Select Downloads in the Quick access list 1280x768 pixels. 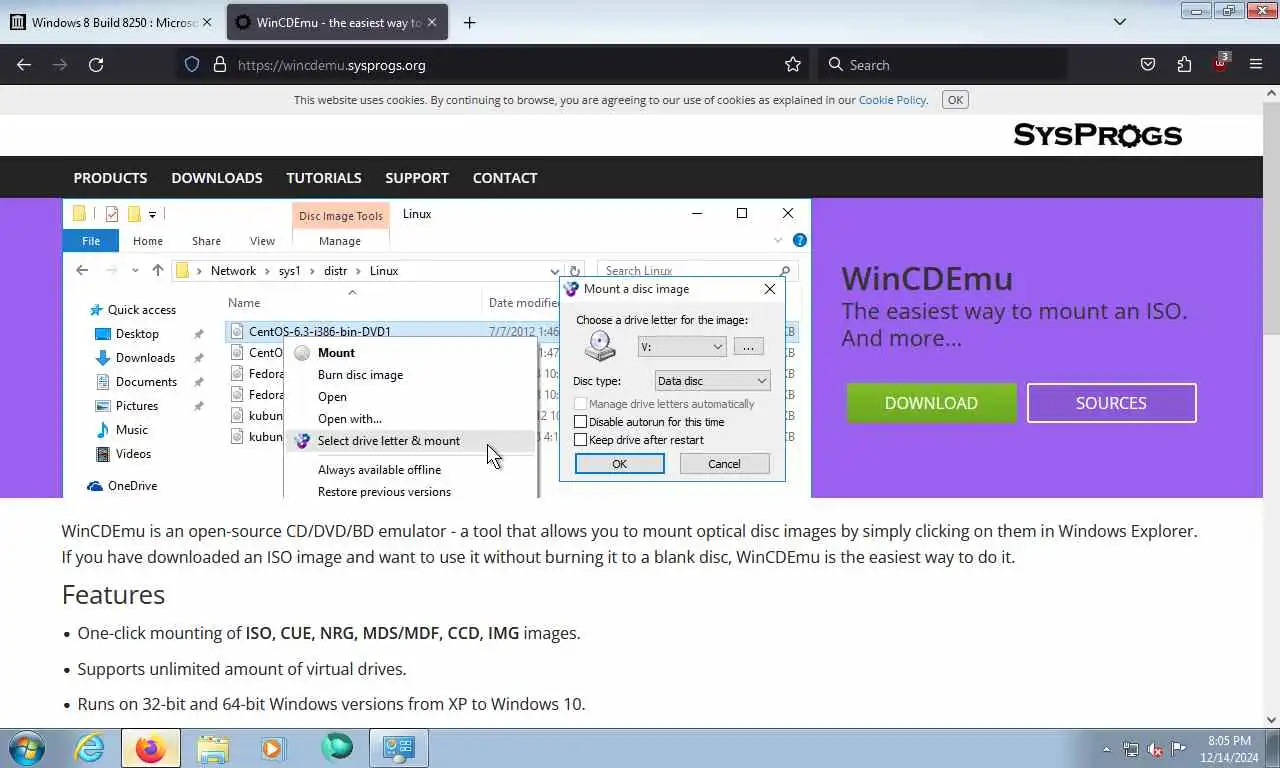[145, 358]
